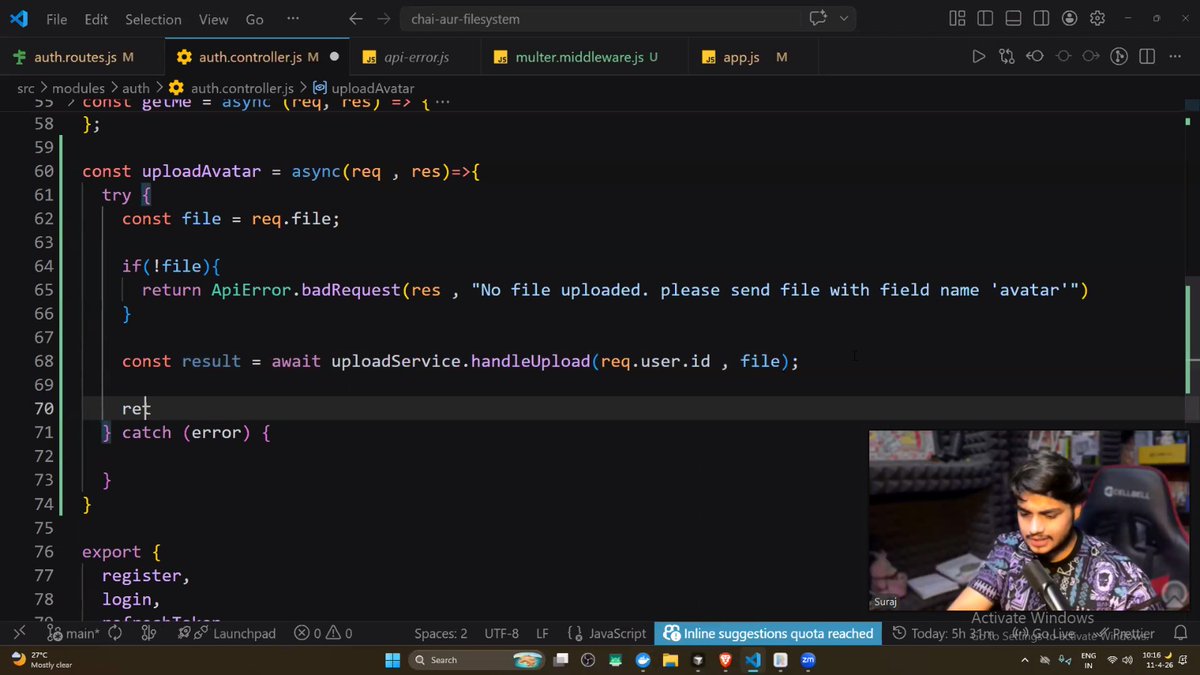This screenshot has width=1200, height=675.
Task: Click the handleUpload text on line 68
Action: pyautogui.click(x=530, y=361)
